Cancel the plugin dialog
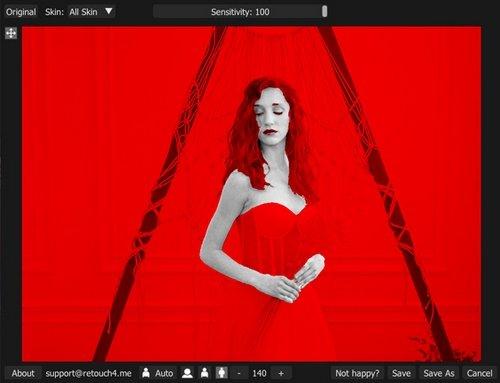Image resolution: width=500 pixels, height=383 pixels. tap(479, 373)
